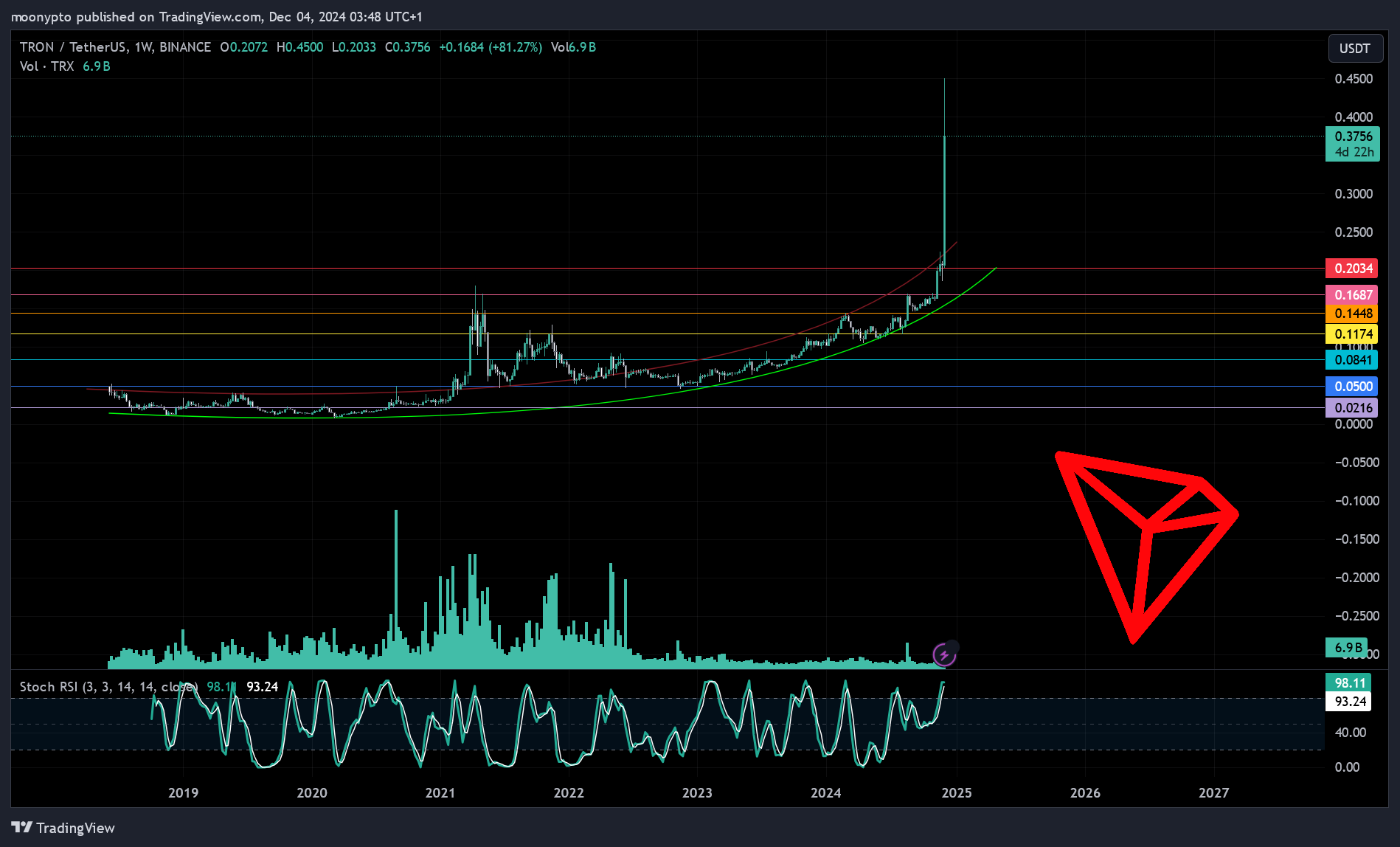
Task: Click the 0.0841 cyan price label
Action: (x=1352, y=360)
